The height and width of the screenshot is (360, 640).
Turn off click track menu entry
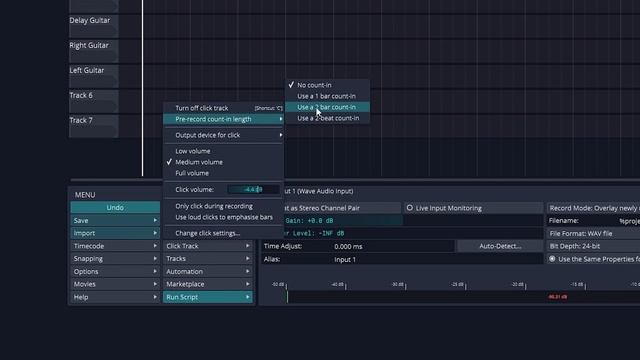pyautogui.click(x=223, y=108)
